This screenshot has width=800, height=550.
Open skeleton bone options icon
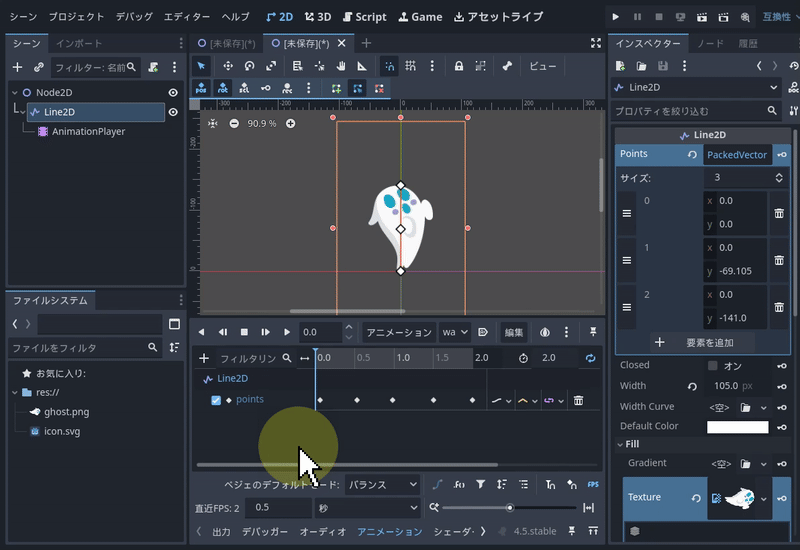click(x=507, y=66)
